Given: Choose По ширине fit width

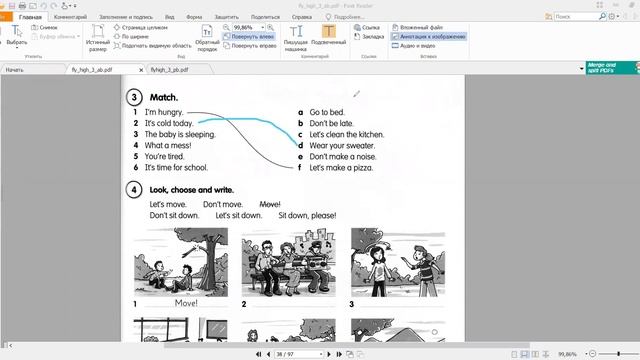Looking at the screenshot, I should (131, 36).
